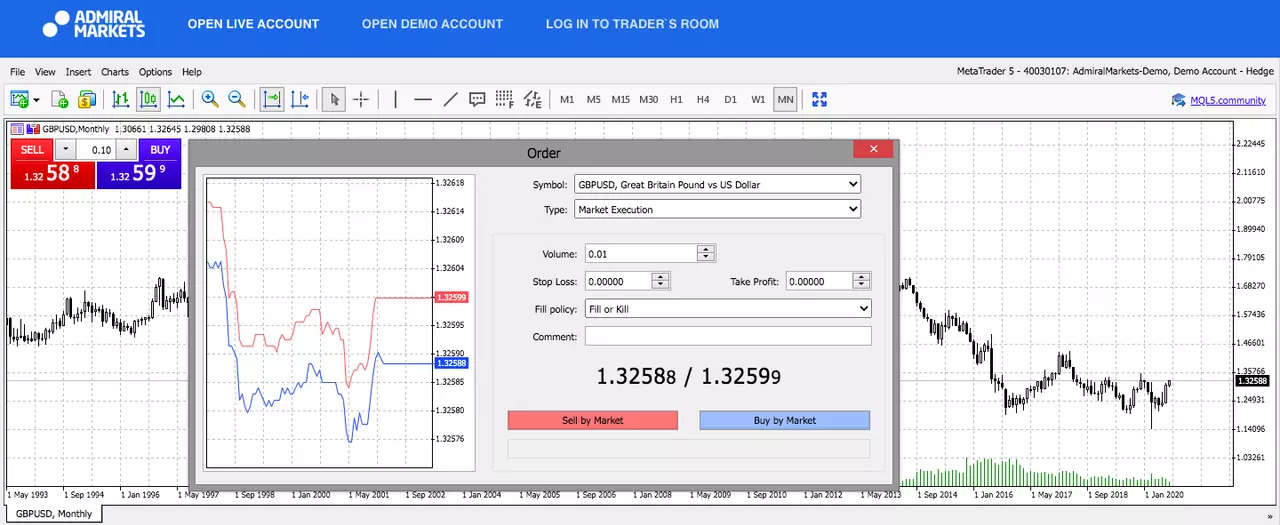
Task: Click the Admiral Markets logo
Action: [x=94, y=24]
